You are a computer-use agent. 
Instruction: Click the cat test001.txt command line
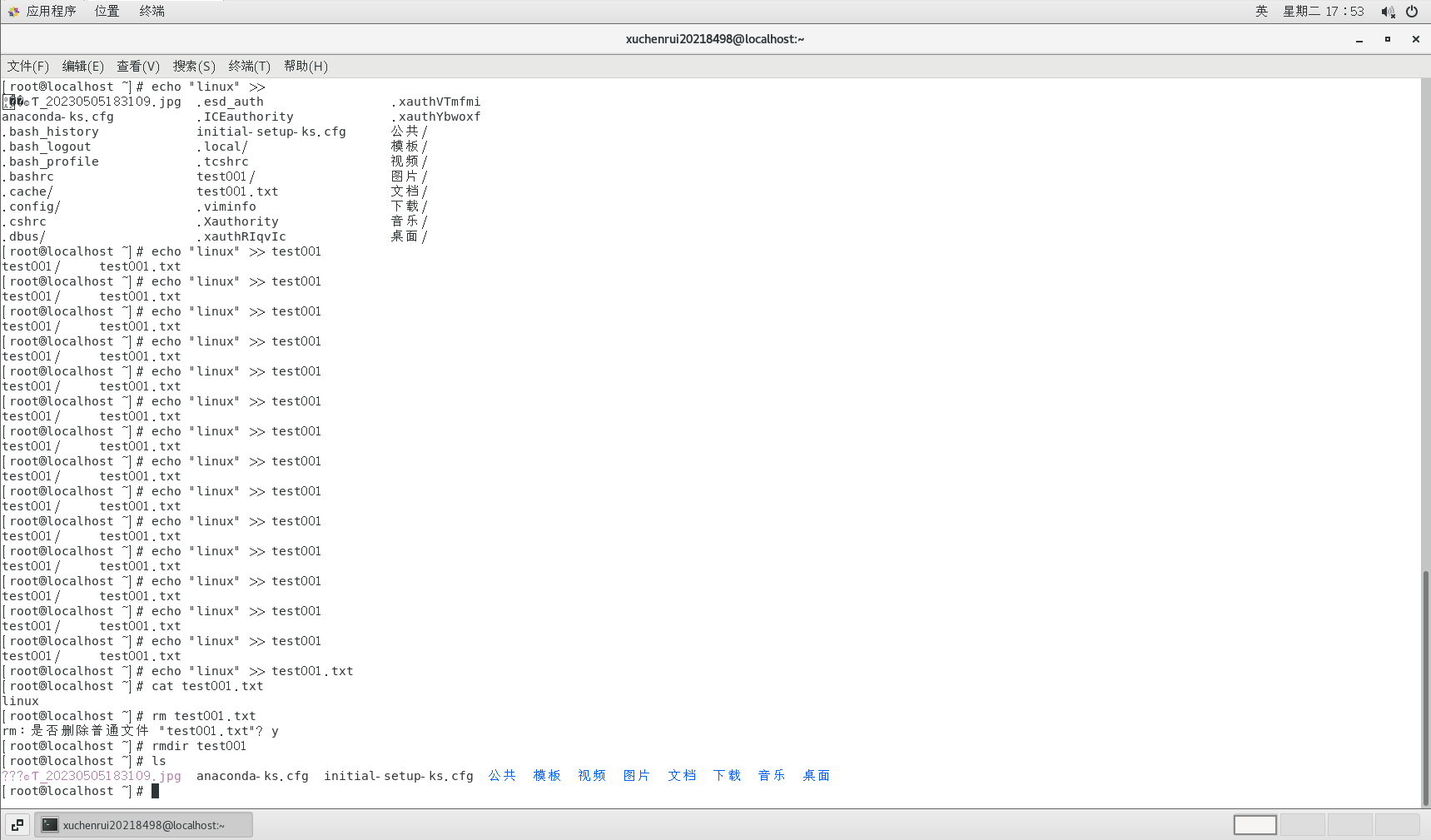pyautogui.click(x=133, y=686)
